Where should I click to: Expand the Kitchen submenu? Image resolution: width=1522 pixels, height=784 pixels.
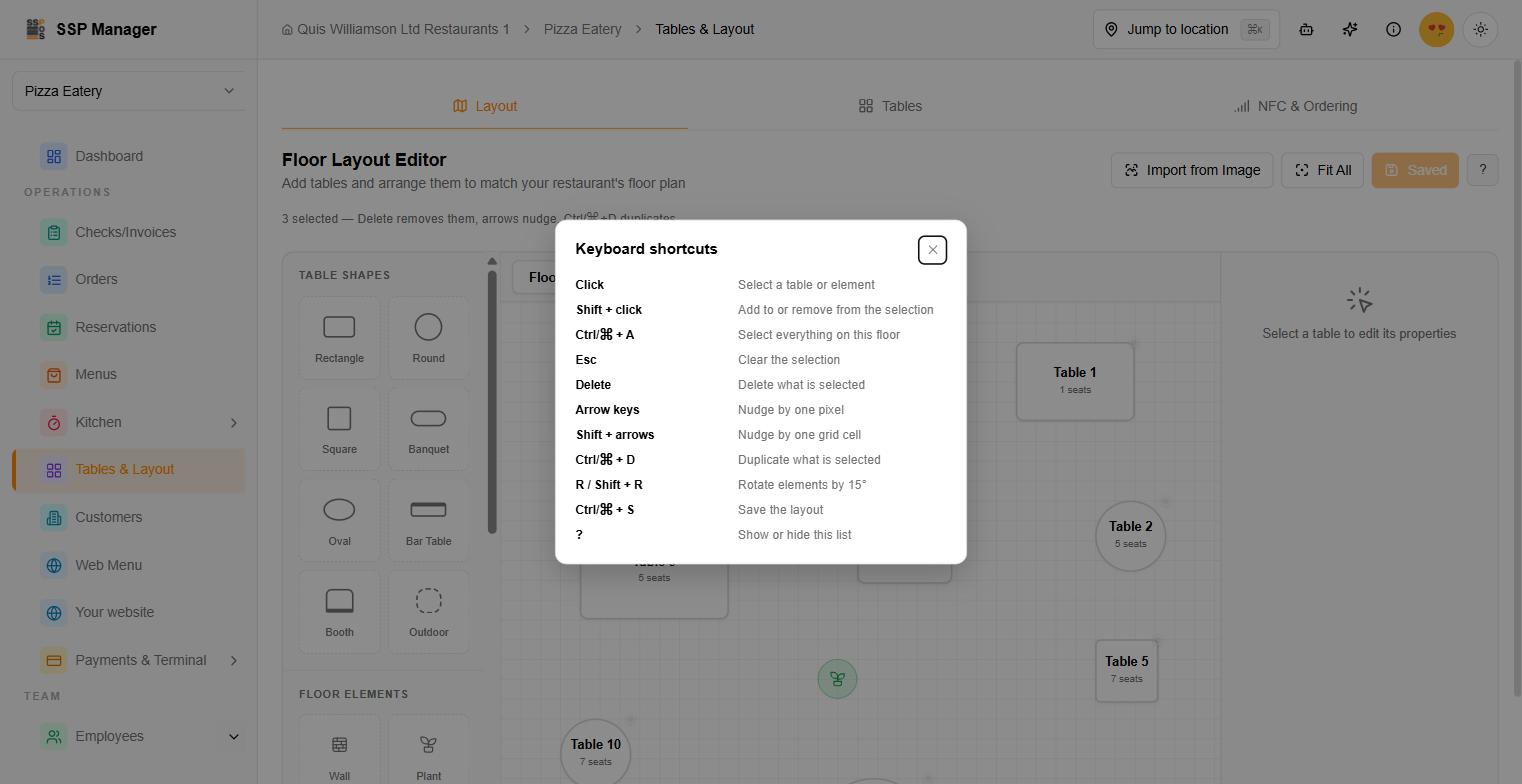tap(234, 422)
